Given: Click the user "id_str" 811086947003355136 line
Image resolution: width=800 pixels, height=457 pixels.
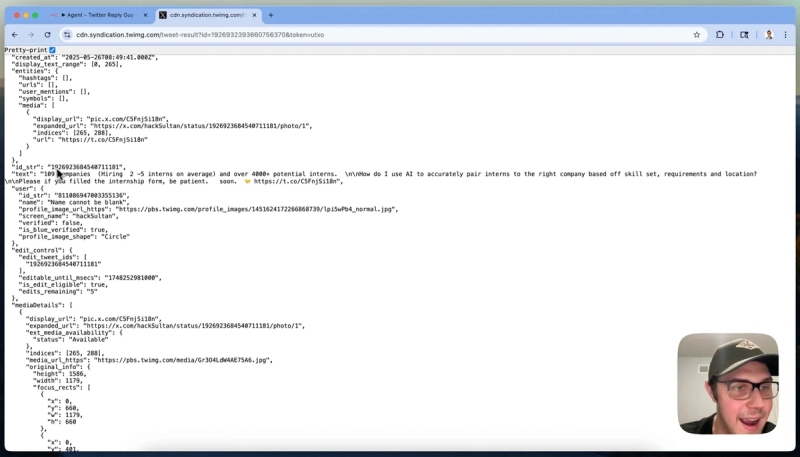Looking at the screenshot, I should 74,196.
